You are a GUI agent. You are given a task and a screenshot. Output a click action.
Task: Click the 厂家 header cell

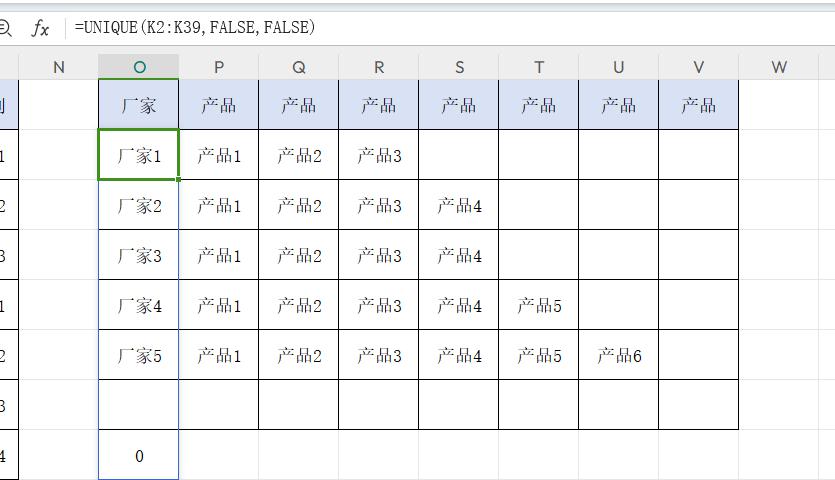139,105
